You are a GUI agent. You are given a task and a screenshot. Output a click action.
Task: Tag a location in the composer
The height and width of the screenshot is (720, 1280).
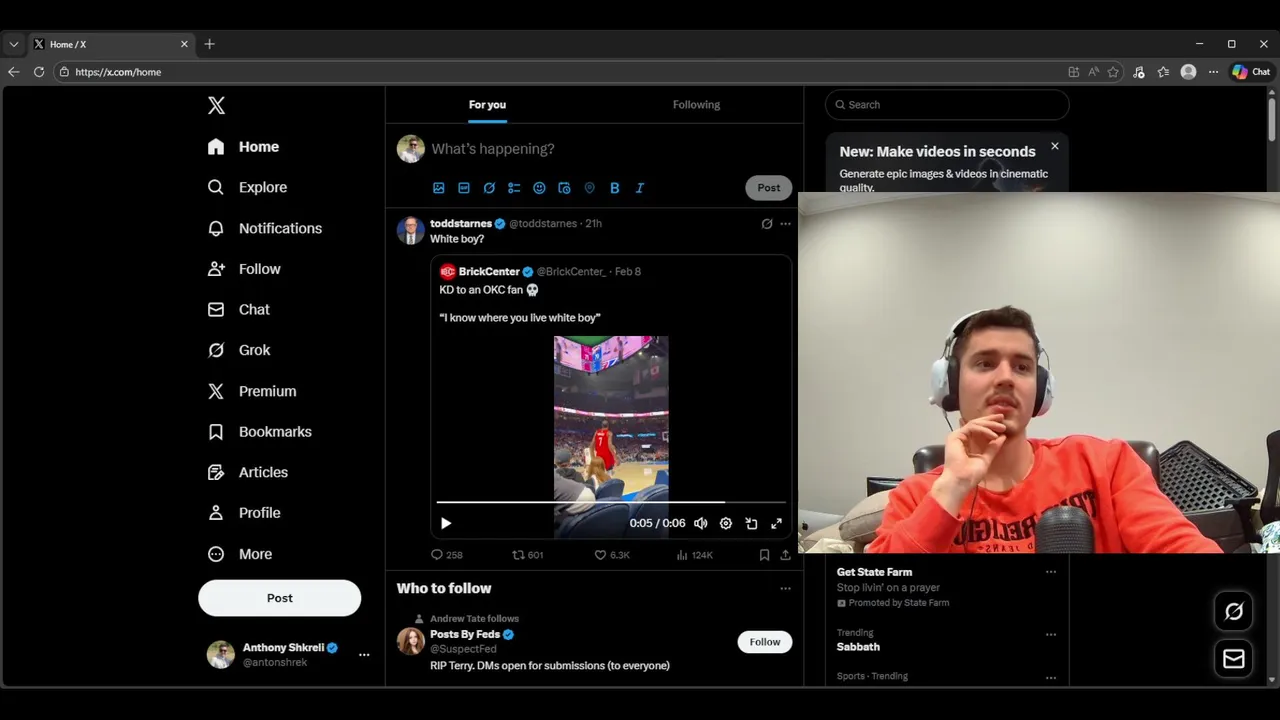[589, 188]
